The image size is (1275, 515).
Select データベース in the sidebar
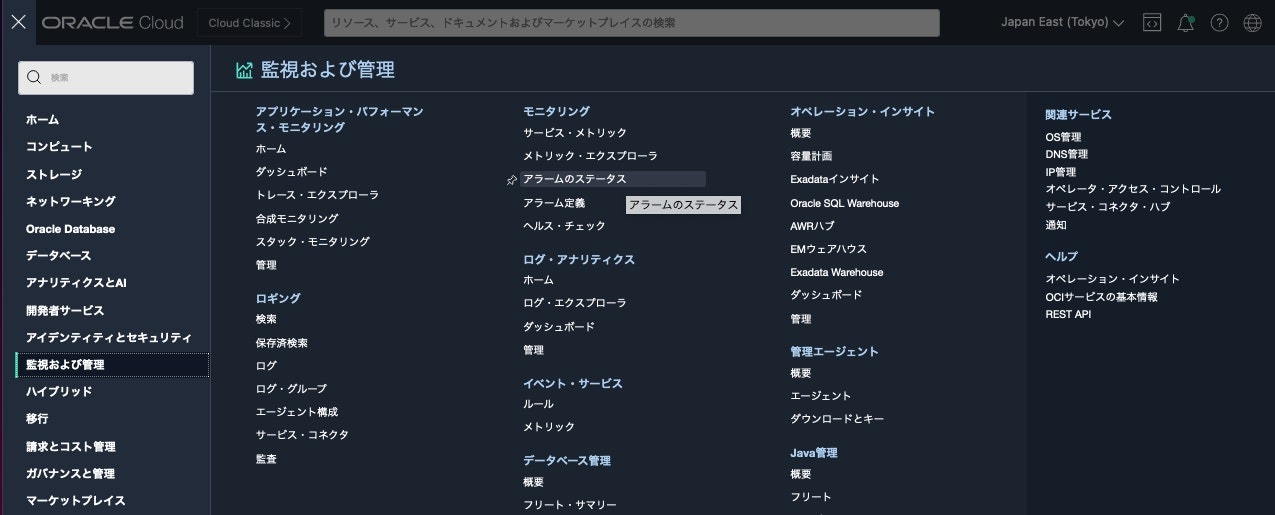[58, 256]
